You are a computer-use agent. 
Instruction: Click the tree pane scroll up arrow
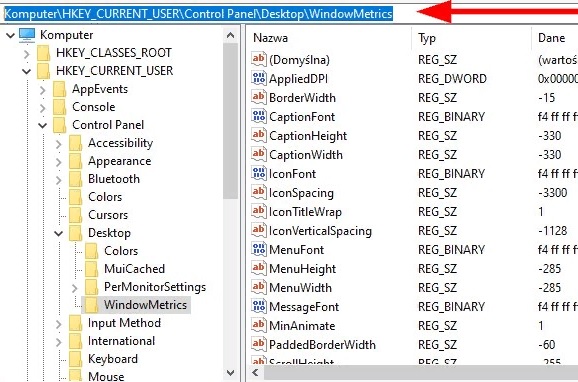click(231, 35)
